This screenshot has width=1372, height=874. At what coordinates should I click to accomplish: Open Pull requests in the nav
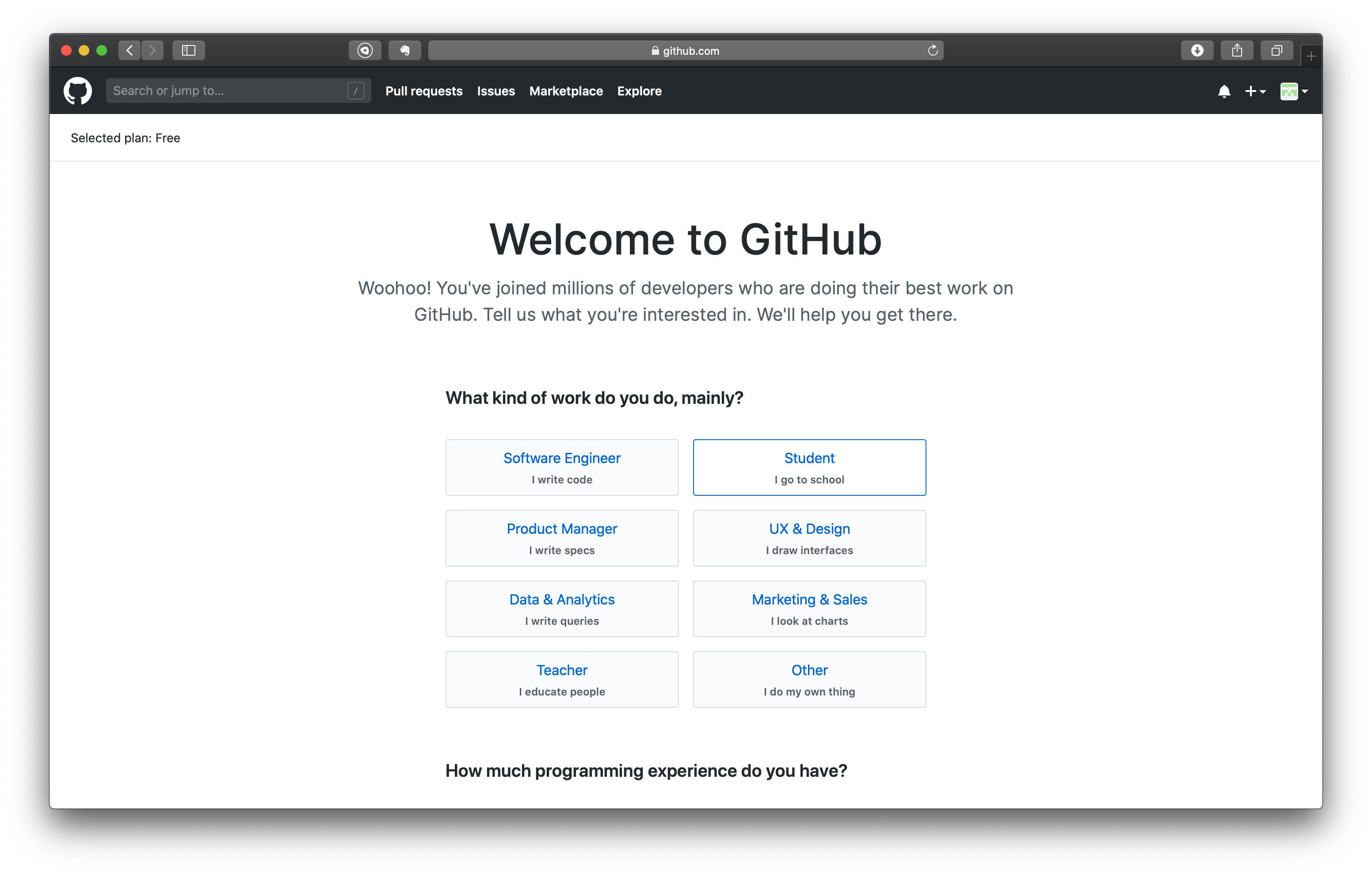(x=424, y=91)
